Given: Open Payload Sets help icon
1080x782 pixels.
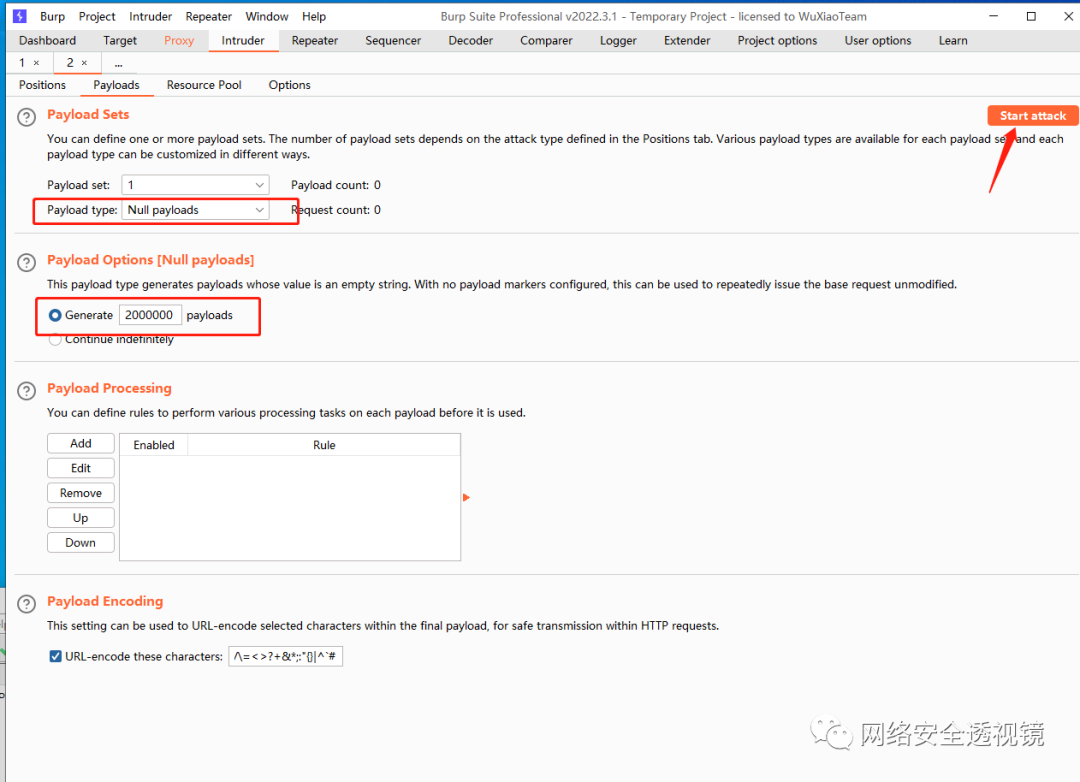Looking at the screenshot, I should tap(26, 117).
